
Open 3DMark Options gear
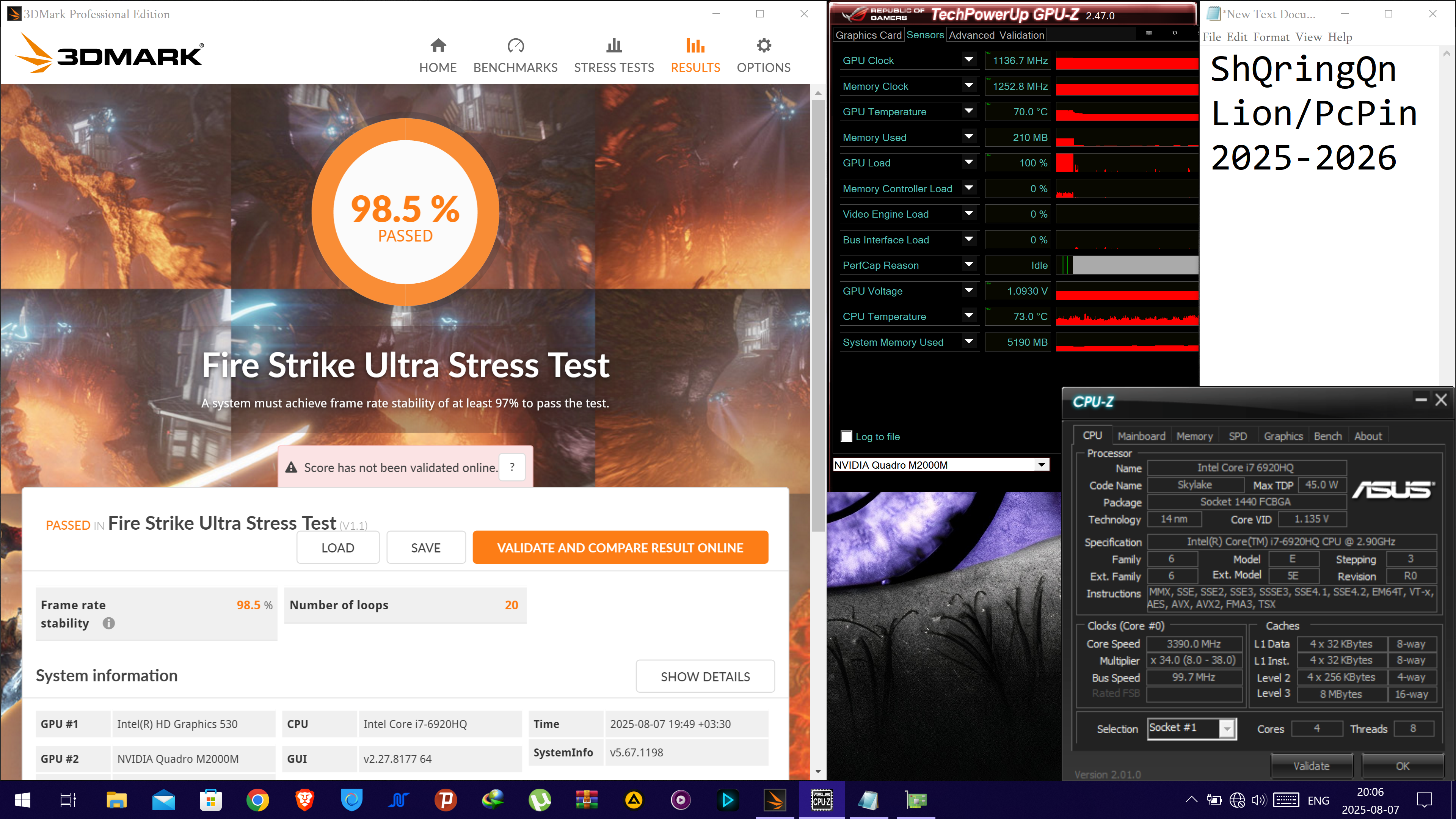(x=764, y=55)
